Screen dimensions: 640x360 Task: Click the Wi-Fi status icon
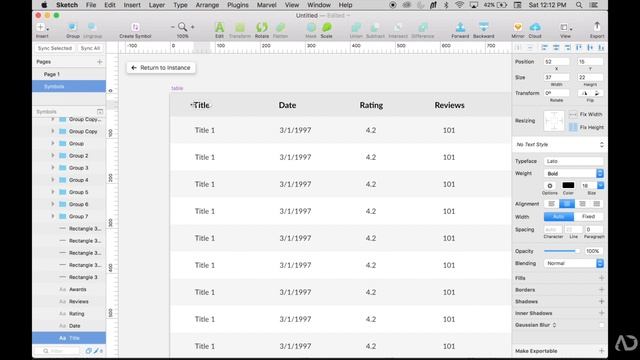[x=460, y=5]
